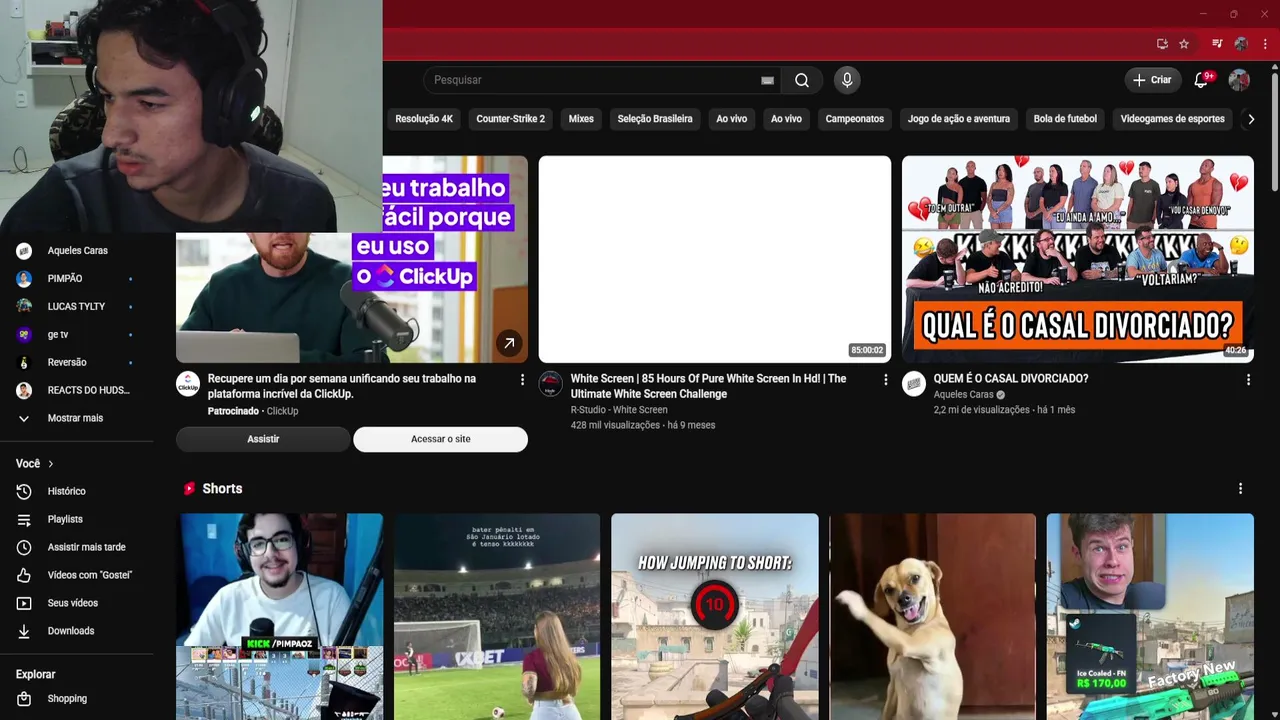Open the browser profile avatar
Image resolution: width=1280 pixels, height=720 pixels.
[x=1241, y=44]
